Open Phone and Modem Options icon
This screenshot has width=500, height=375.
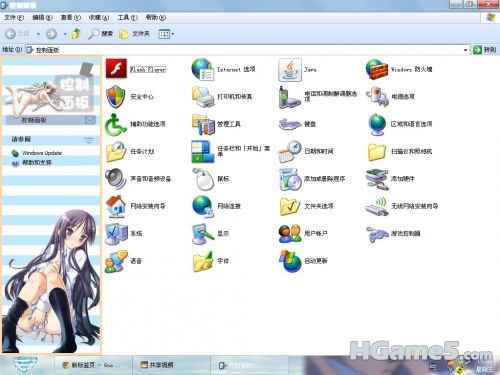(x=289, y=97)
